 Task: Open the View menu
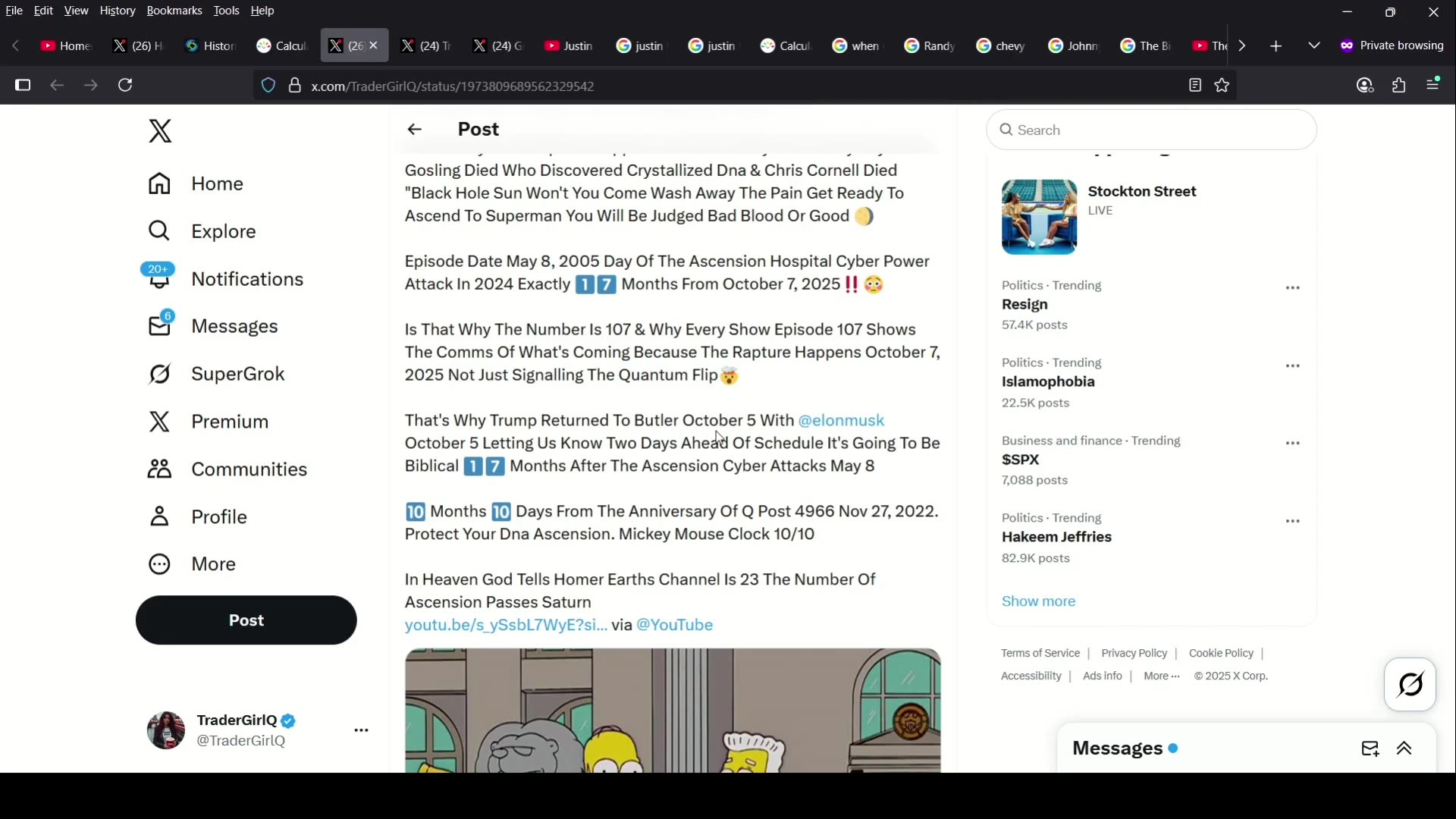76,11
